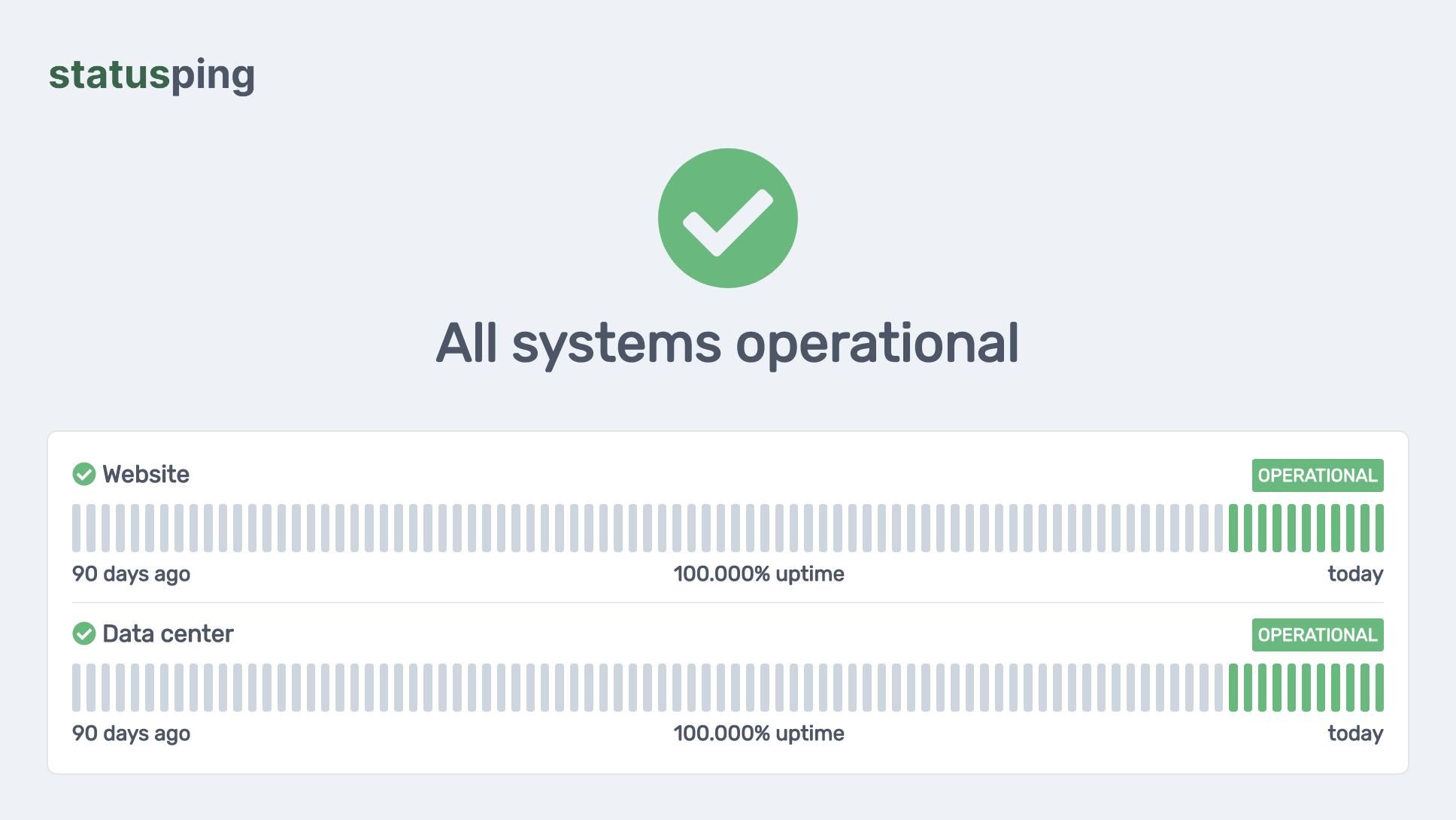Click the Data center OPERATIONAL badge
The height and width of the screenshot is (820, 1456).
coord(1317,635)
